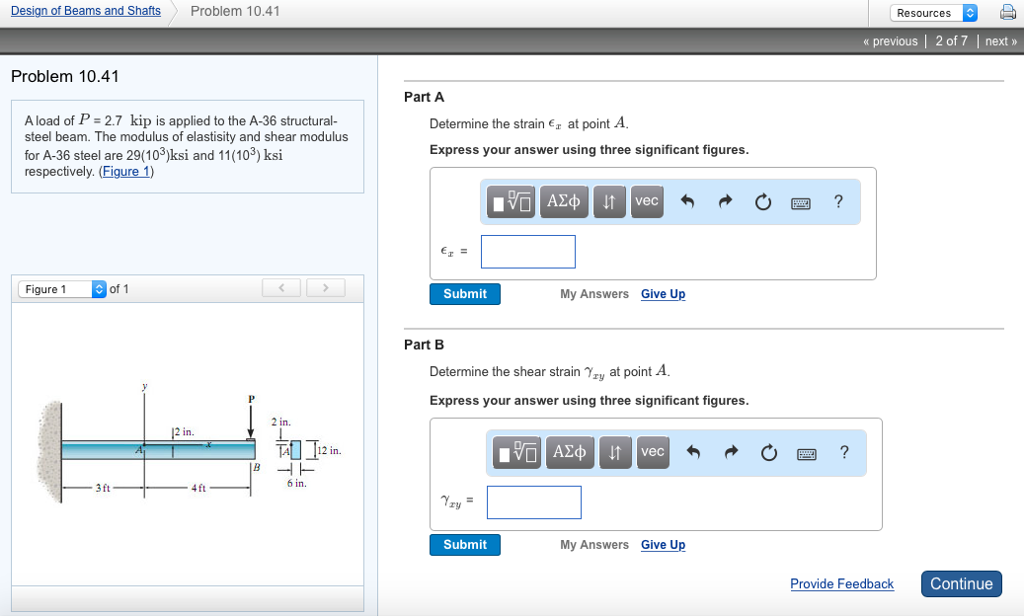Reset the Part A answer editor
This screenshot has width=1024, height=616.
(763, 202)
